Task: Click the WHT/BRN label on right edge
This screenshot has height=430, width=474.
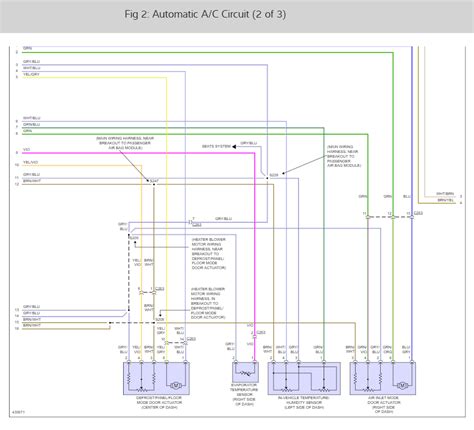Action: click(445, 194)
